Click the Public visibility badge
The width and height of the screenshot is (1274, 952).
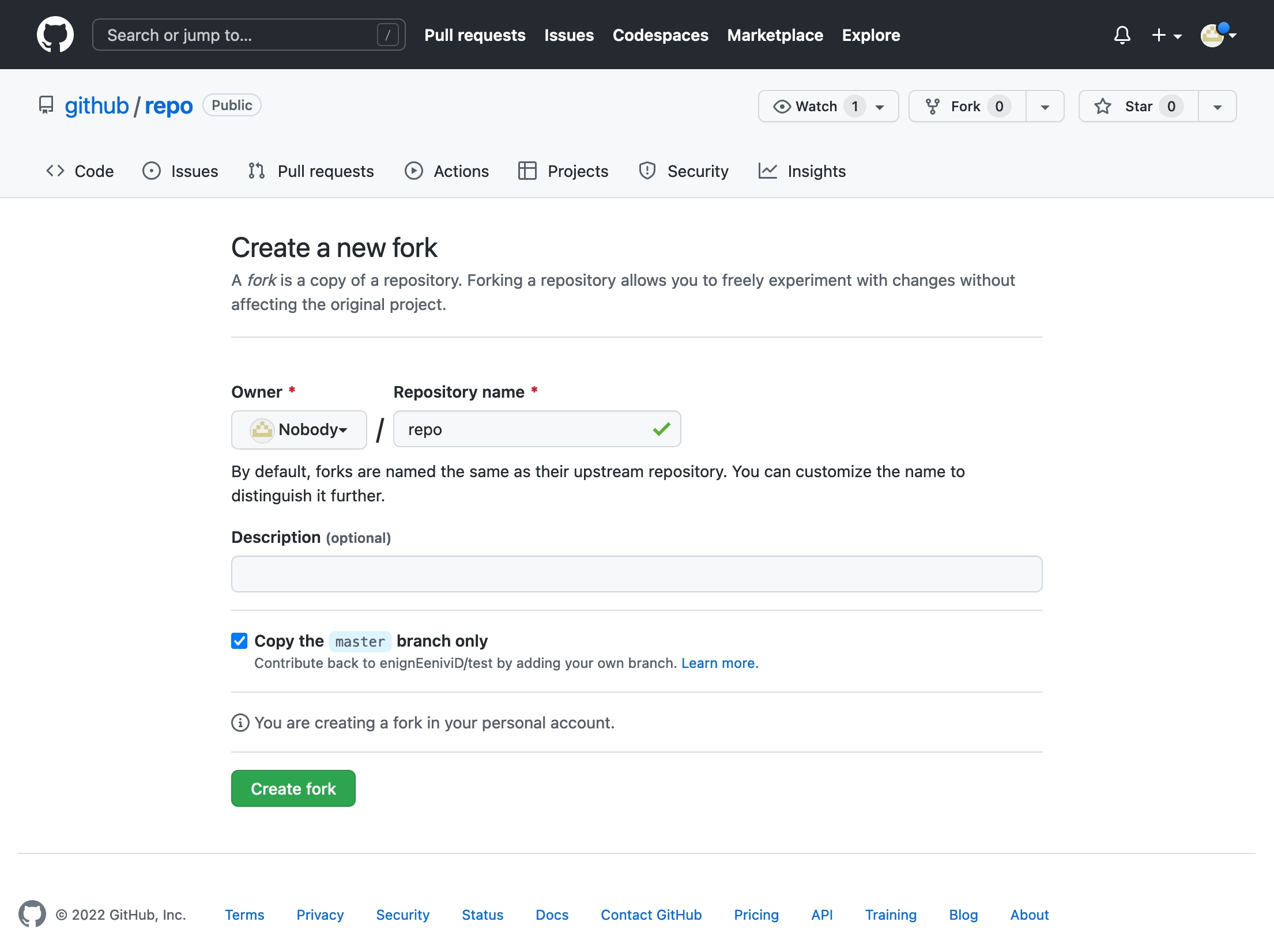coord(232,105)
